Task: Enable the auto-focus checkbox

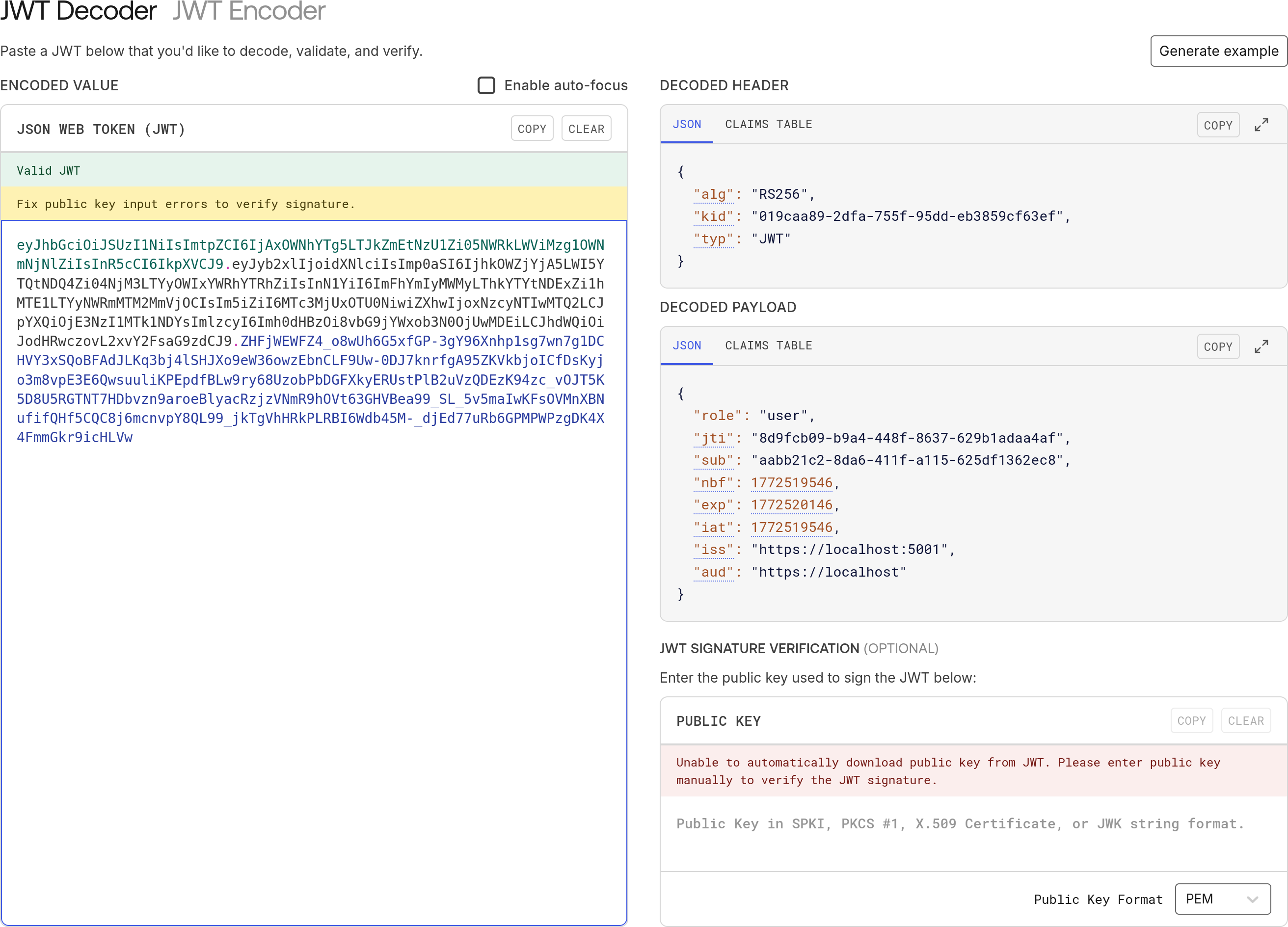Action: pos(486,85)
